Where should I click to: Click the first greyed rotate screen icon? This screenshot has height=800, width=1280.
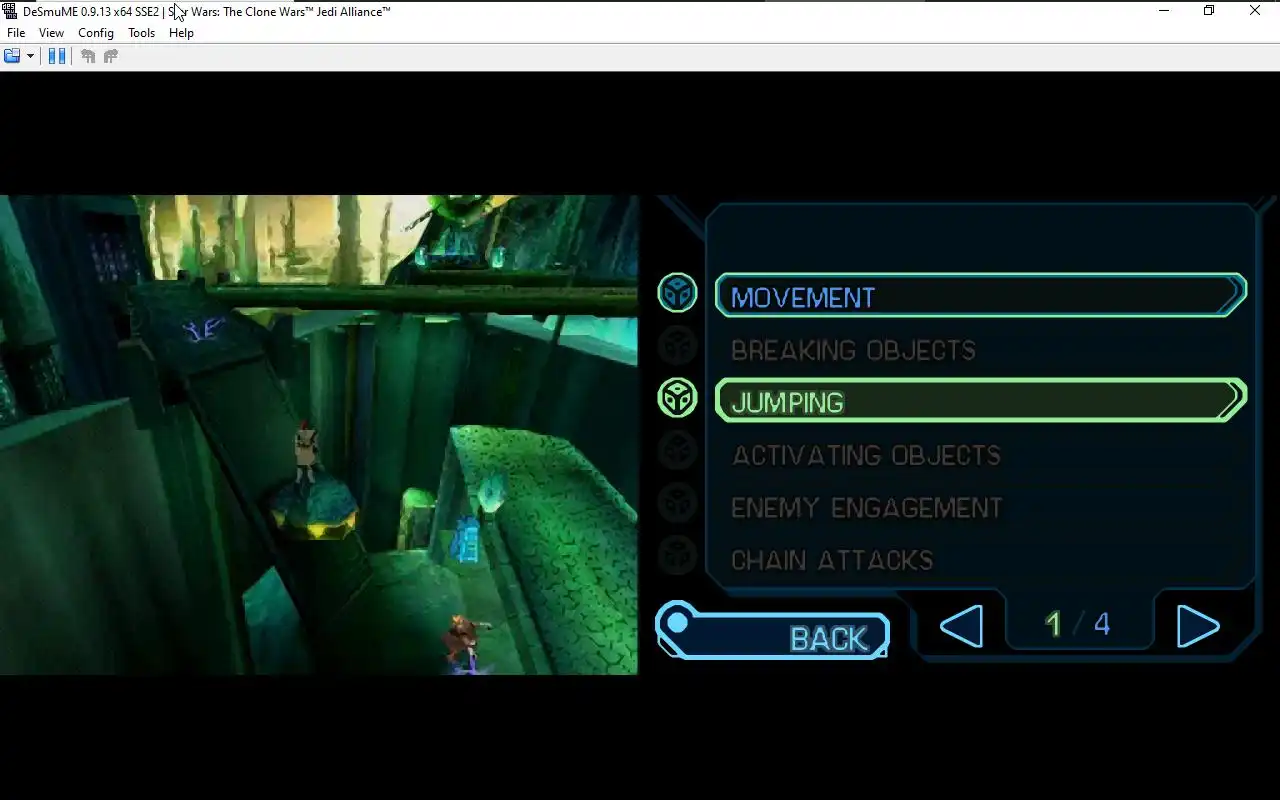coord(88,56)
